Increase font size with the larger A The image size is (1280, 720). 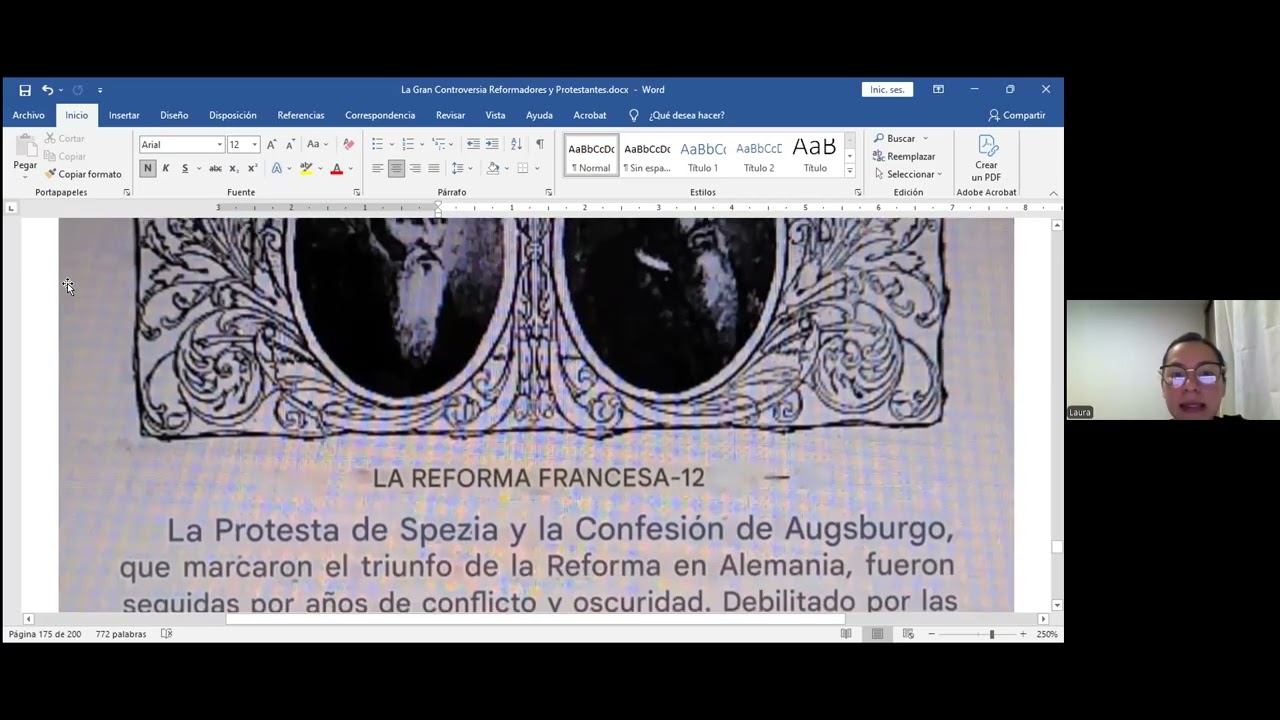pos(271,145)
